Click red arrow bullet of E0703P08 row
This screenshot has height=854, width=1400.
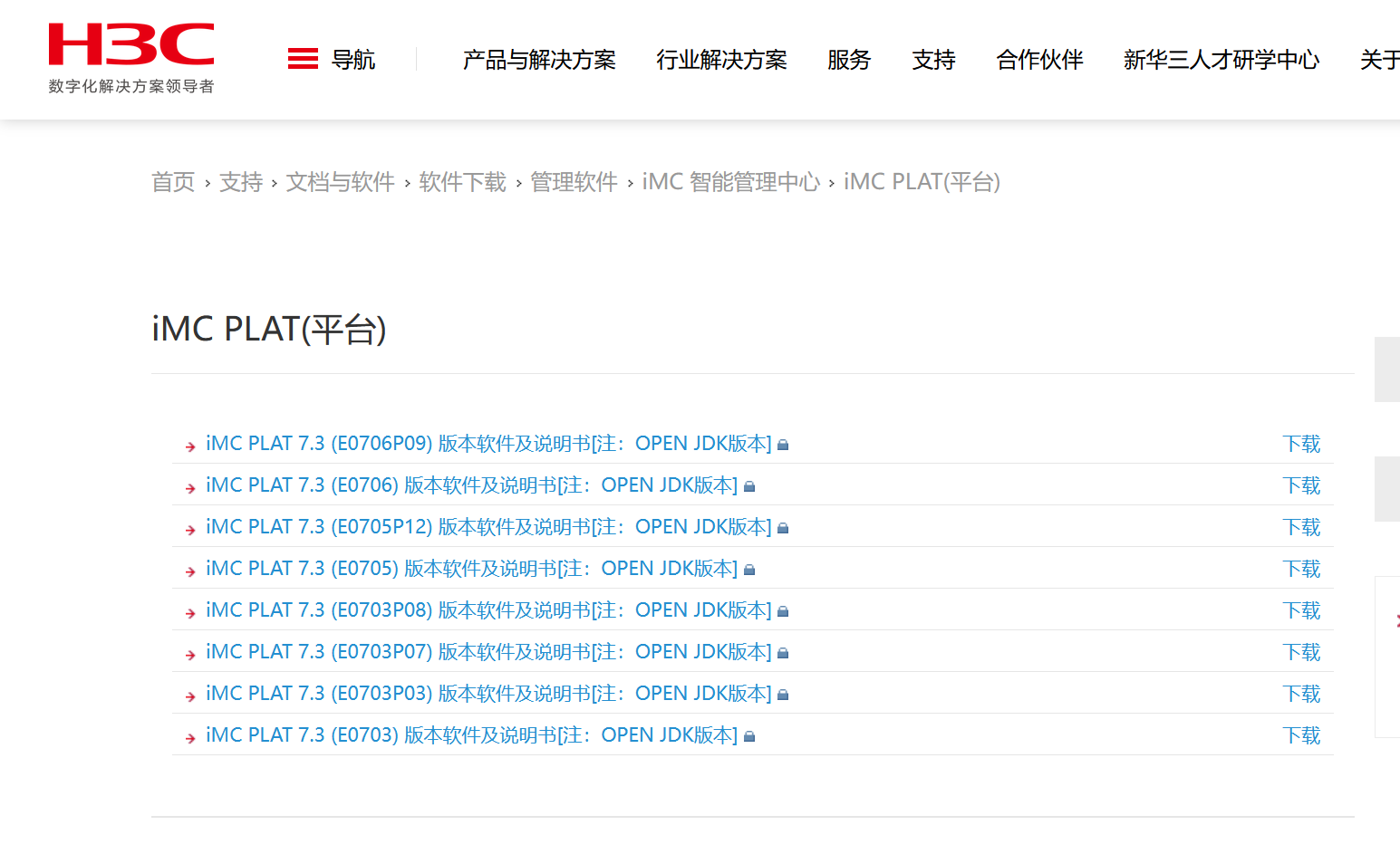coord(190,613)
